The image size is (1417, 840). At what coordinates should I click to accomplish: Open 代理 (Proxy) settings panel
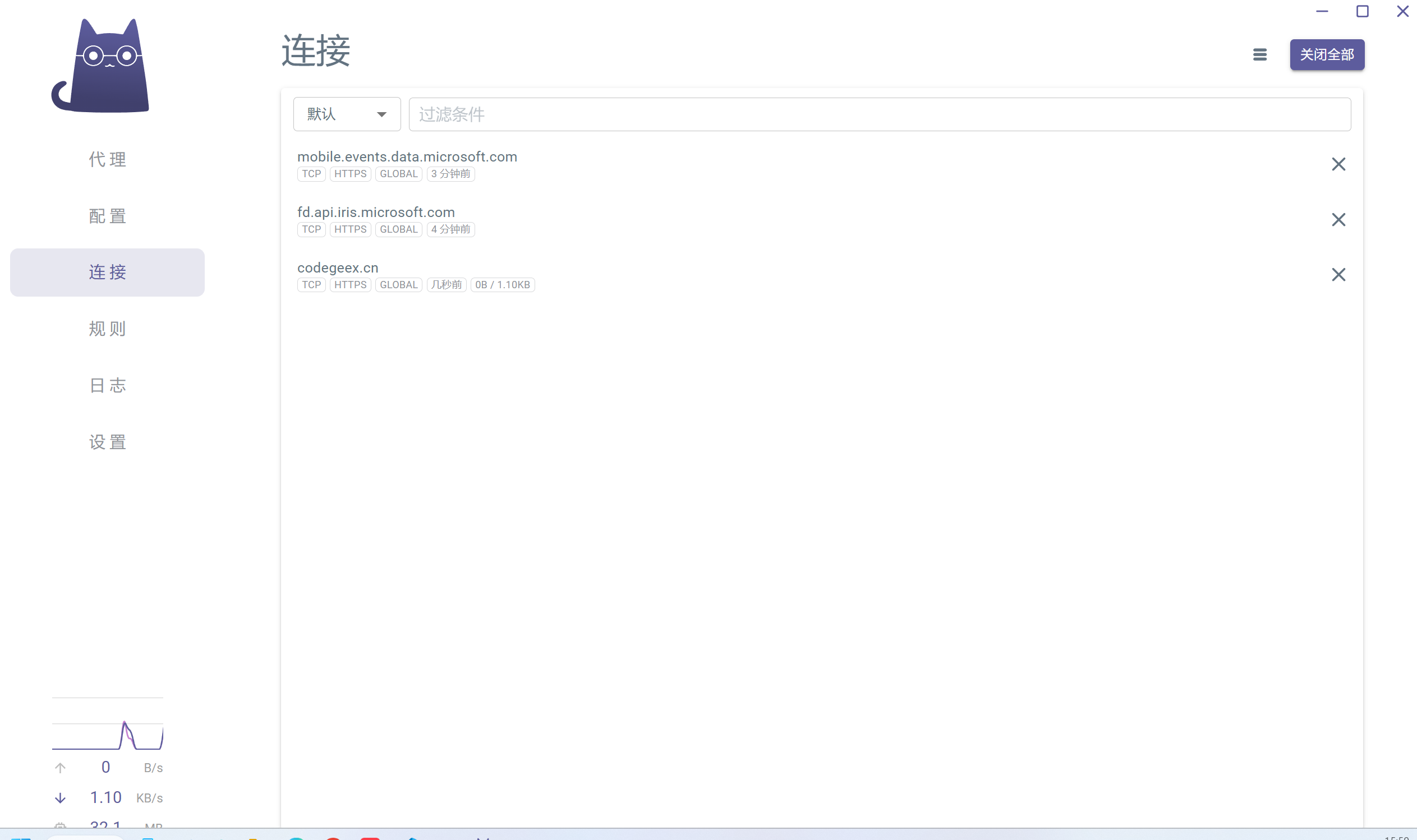pos(107,158)
